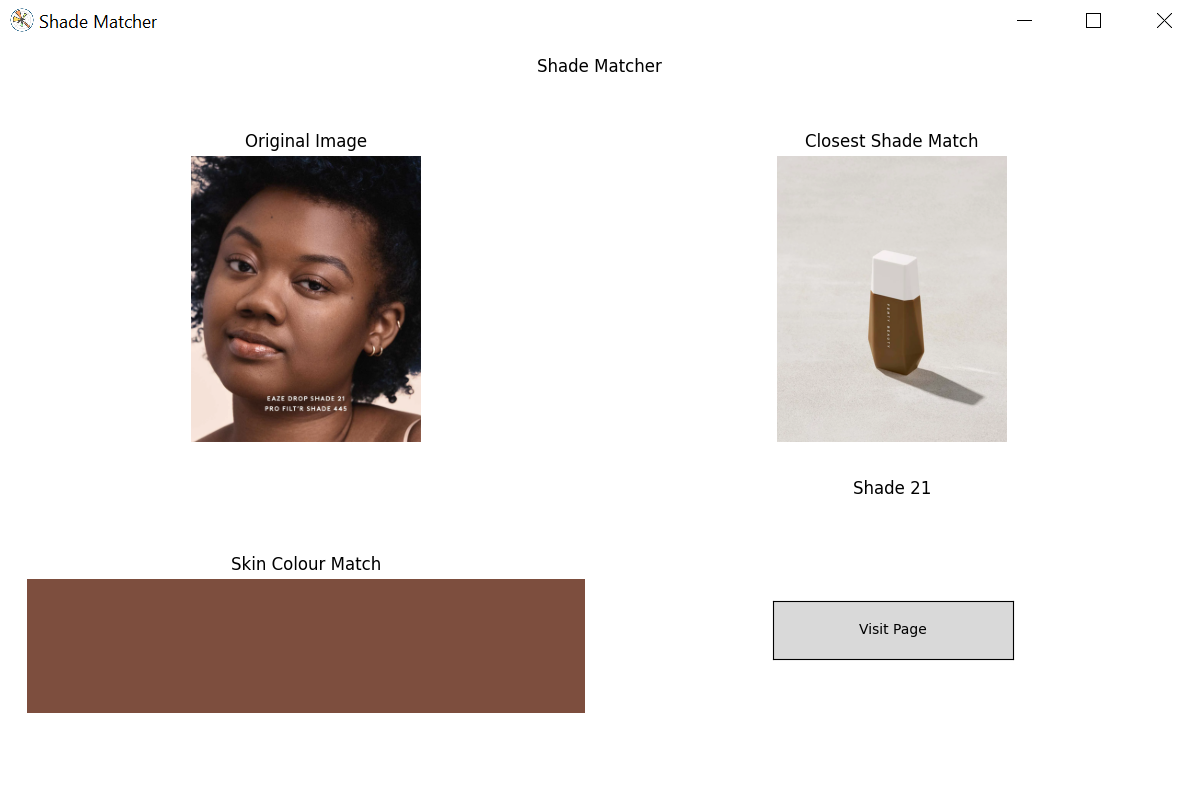This screenshot has width=1189, height=808.
Task: Click the foundation bottle product image
Action: click(892, 299)
